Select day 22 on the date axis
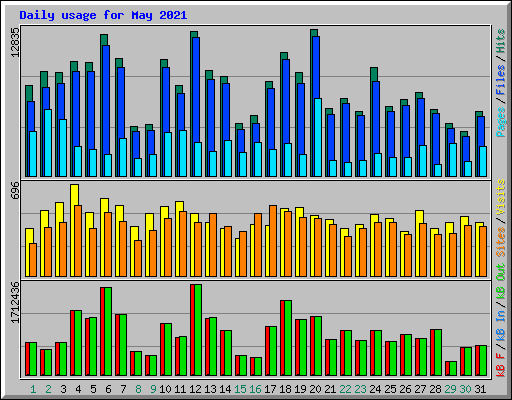The height and width of the screenshot is (400, 512). coord(345,389)
